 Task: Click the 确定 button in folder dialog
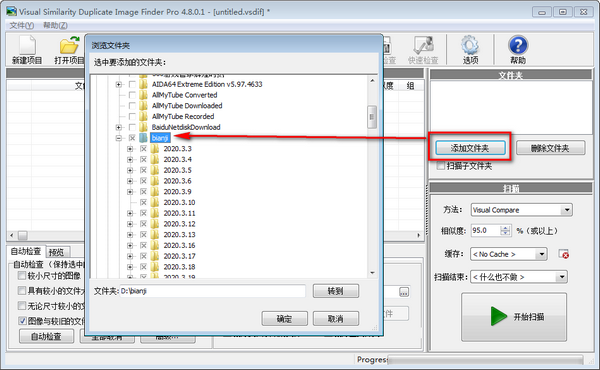pyautogui.click(x=284, y=319)
